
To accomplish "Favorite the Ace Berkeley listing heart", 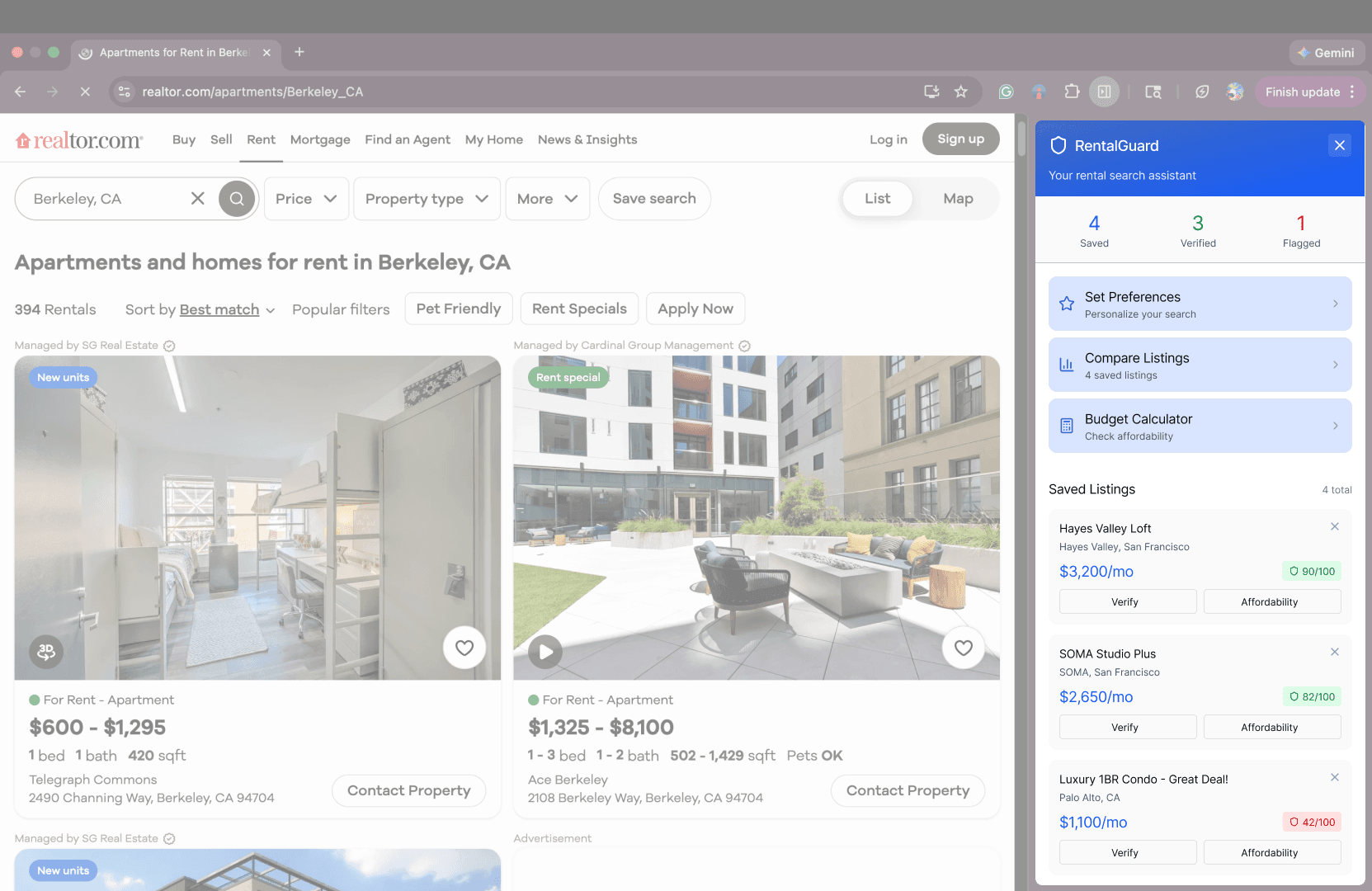I will 964,648.
